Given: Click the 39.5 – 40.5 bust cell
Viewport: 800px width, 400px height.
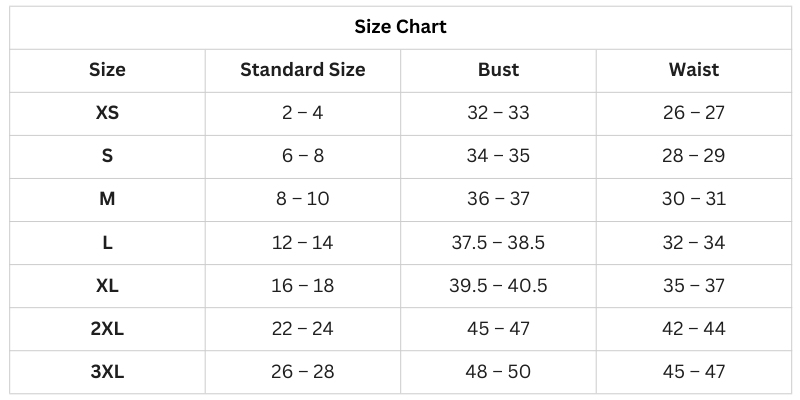Looking at the screenshot, I should click(498, 286).
